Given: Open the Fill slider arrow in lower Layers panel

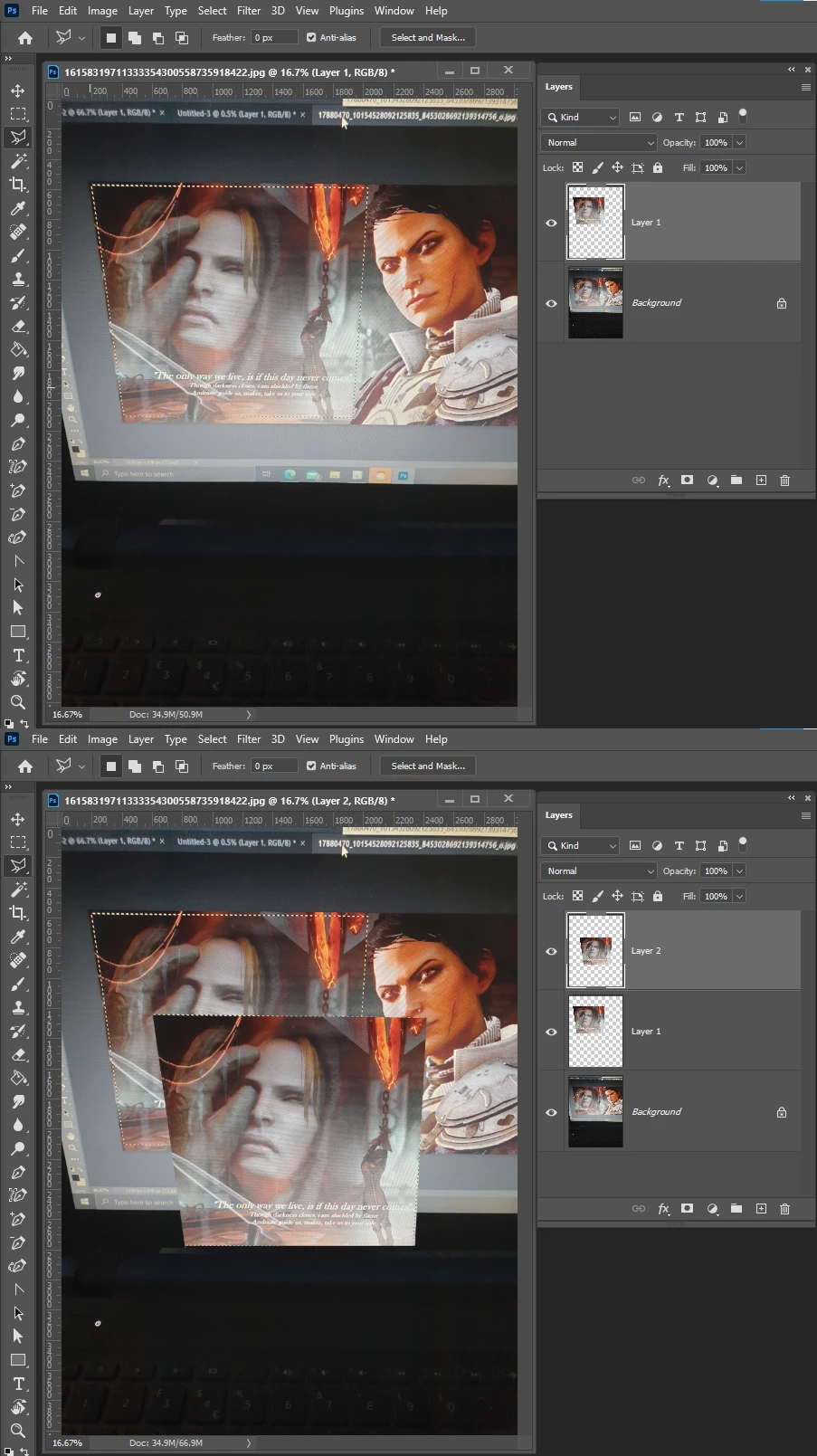Looking at the screenshot, I should (x=739, y=896).
